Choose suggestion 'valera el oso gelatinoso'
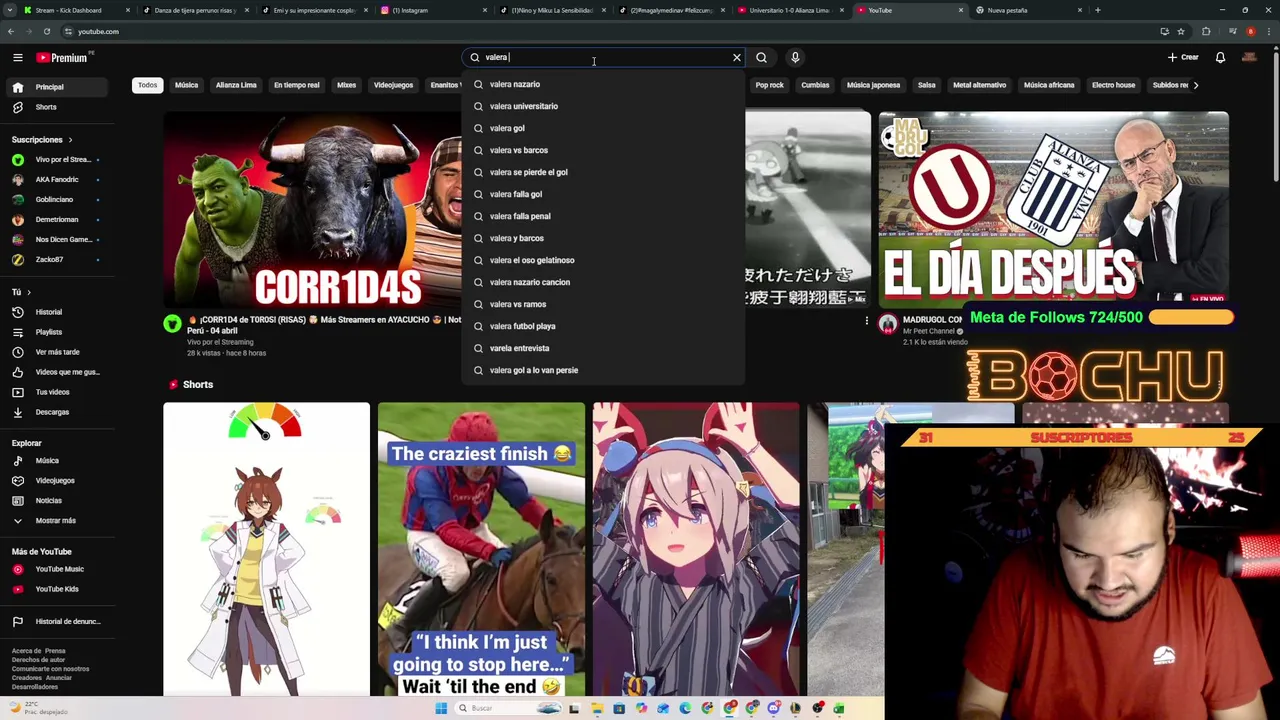The height and width of the screenshot is (720, 1280). click(603, 260)
